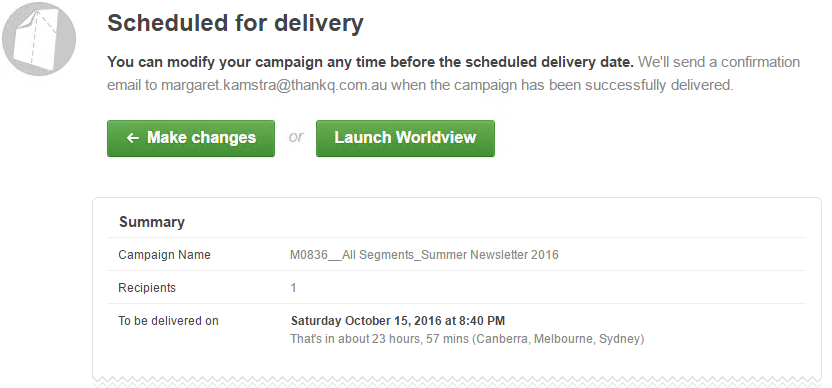Image resolution: width=832 pixels, height=388 pixels.
Task: Click the Campaign Name label
Action: 164,255
